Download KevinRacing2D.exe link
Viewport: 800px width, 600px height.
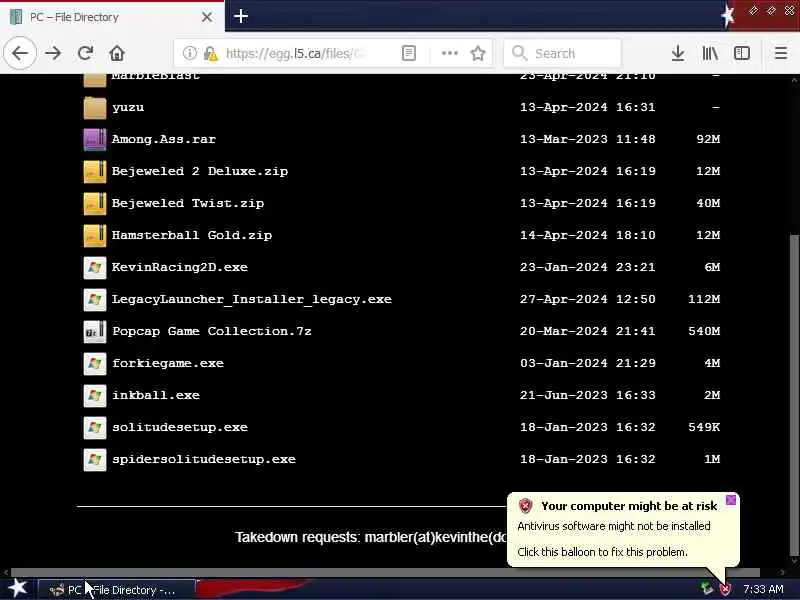coord(180,267)
